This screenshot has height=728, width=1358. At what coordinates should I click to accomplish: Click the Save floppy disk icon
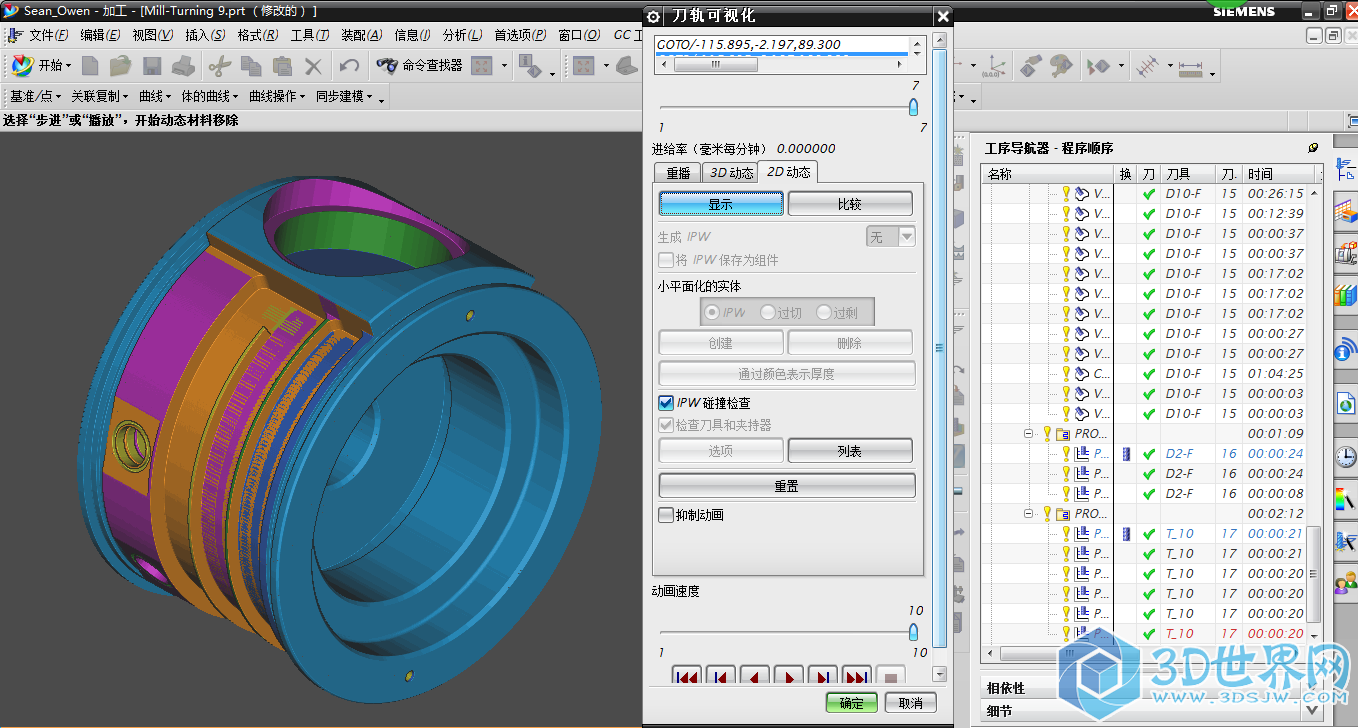coord(152,66)
